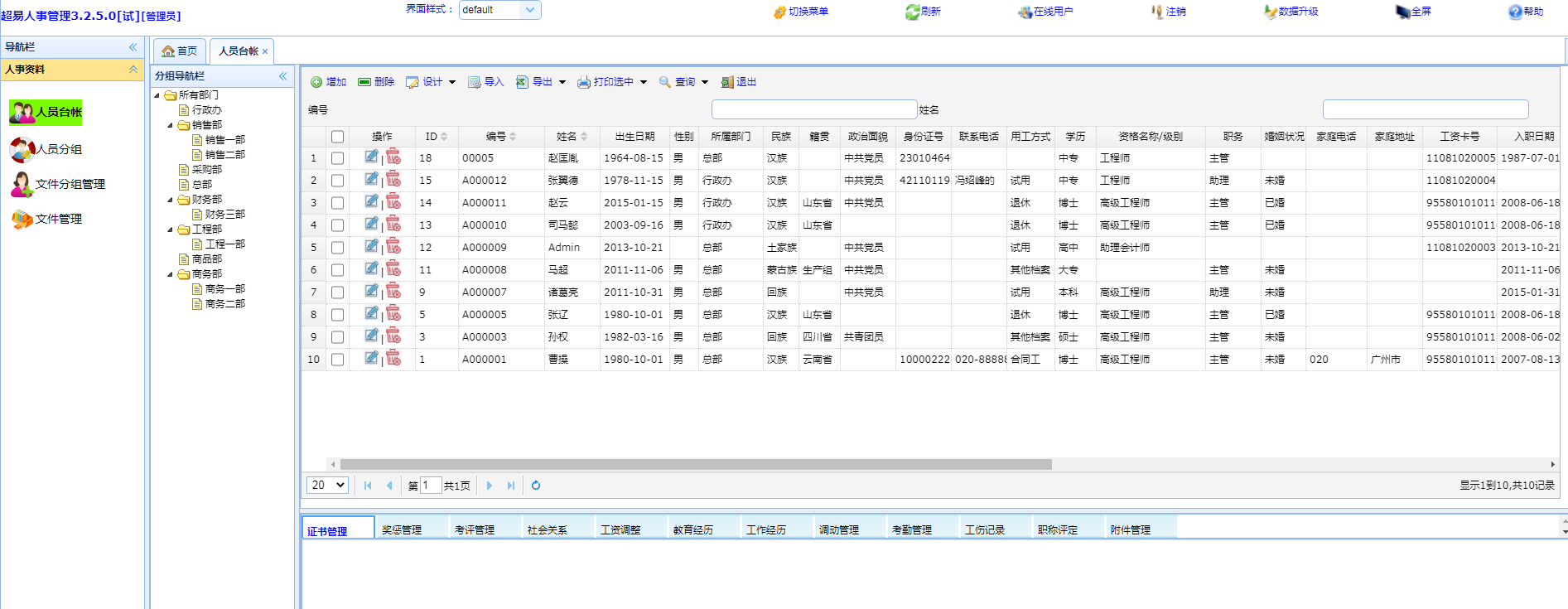
Task: Open 人员分组 in the sidebar
Action: 46,149
